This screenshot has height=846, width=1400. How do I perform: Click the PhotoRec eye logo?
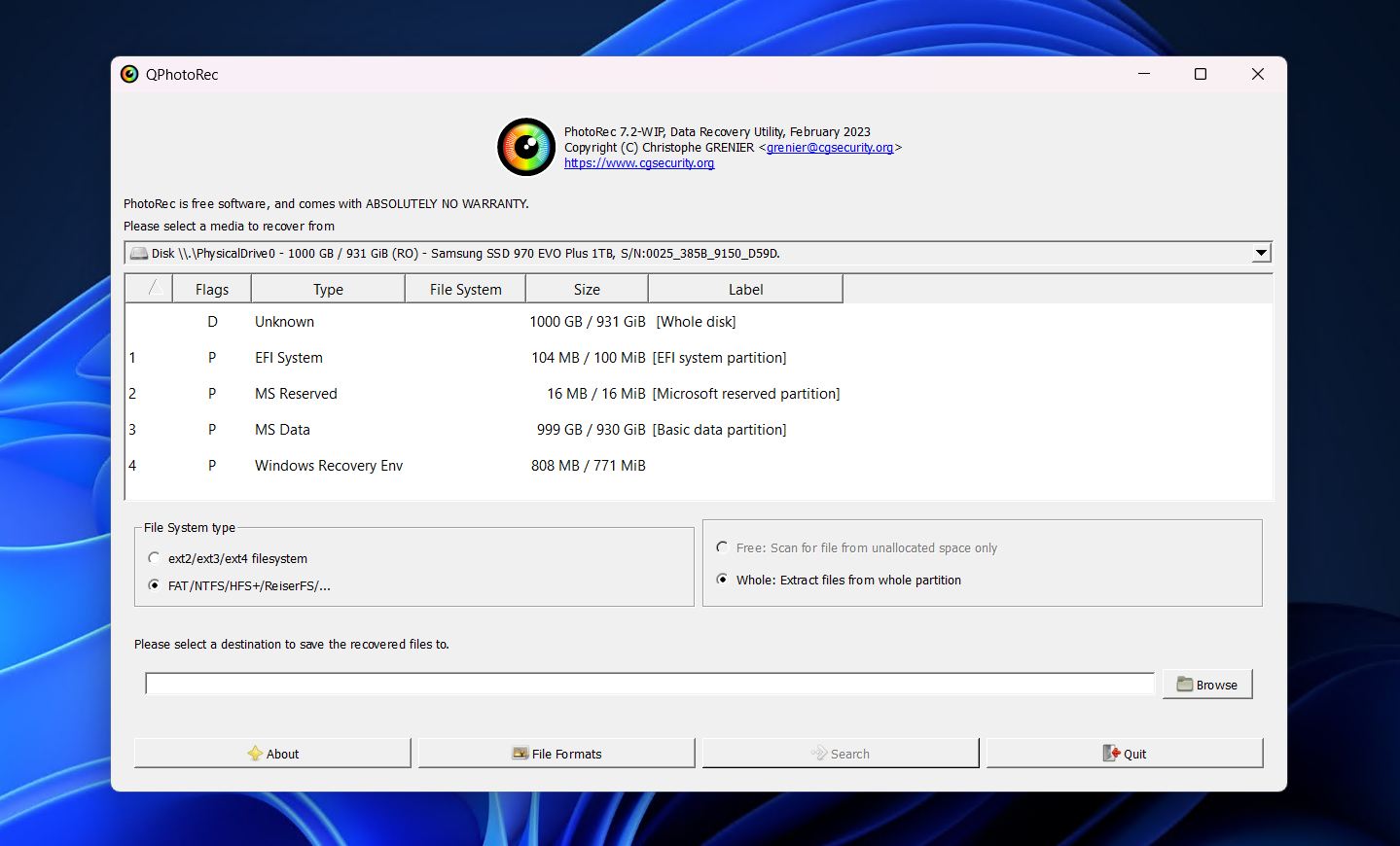coord(525,147)
